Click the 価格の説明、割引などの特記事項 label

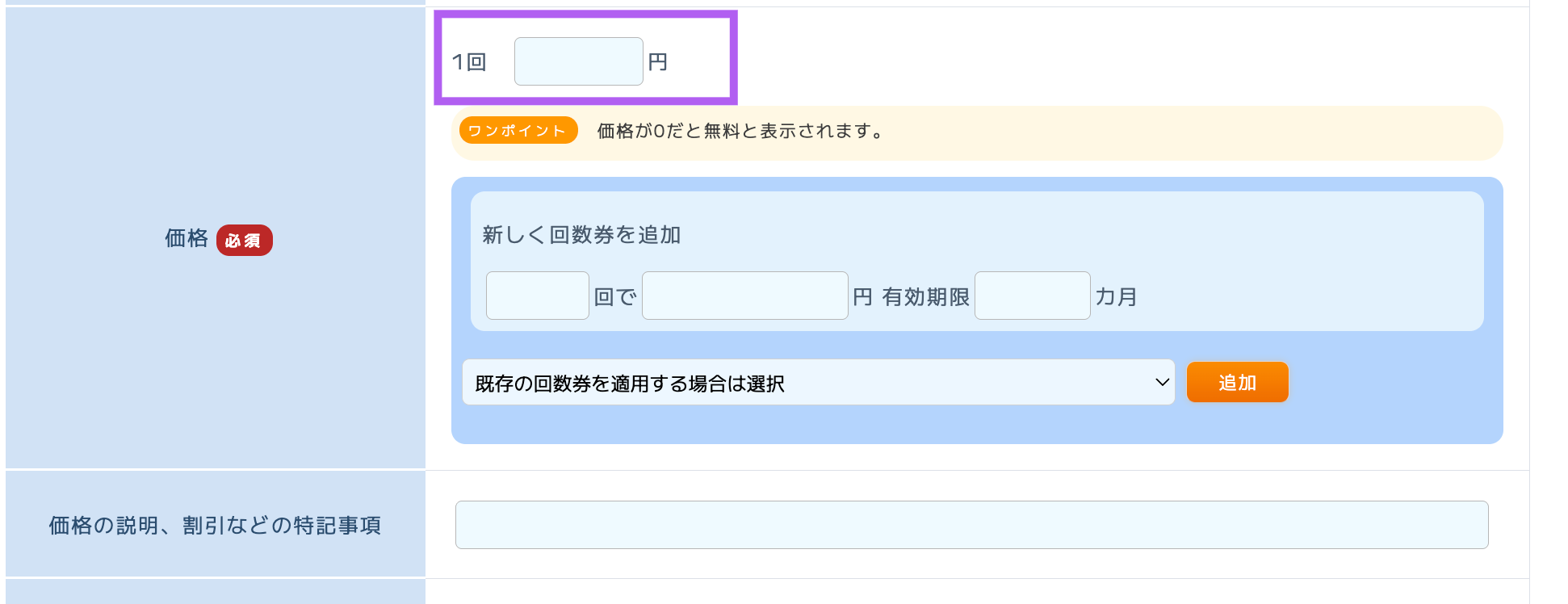(x=215, y=526)
